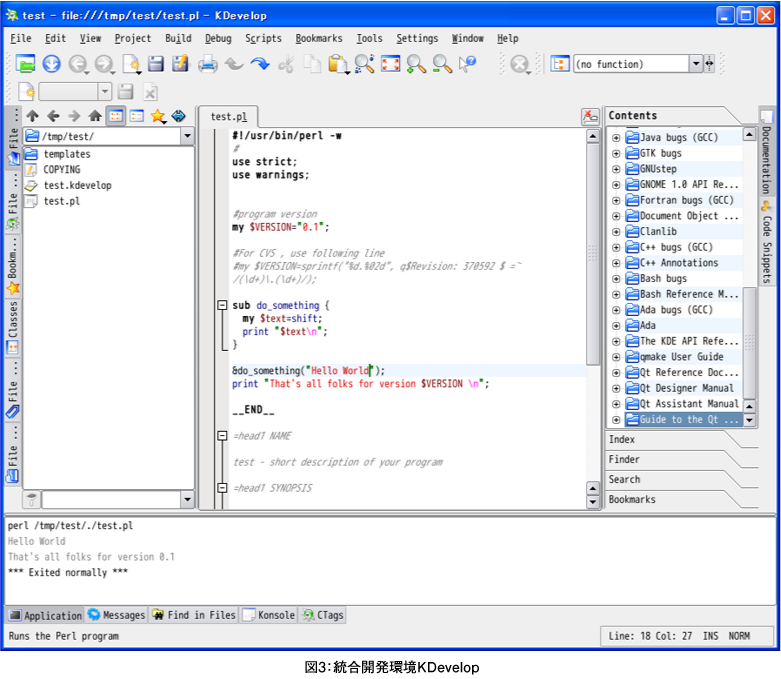Switch to the Konsole tab

click(269, 615)
